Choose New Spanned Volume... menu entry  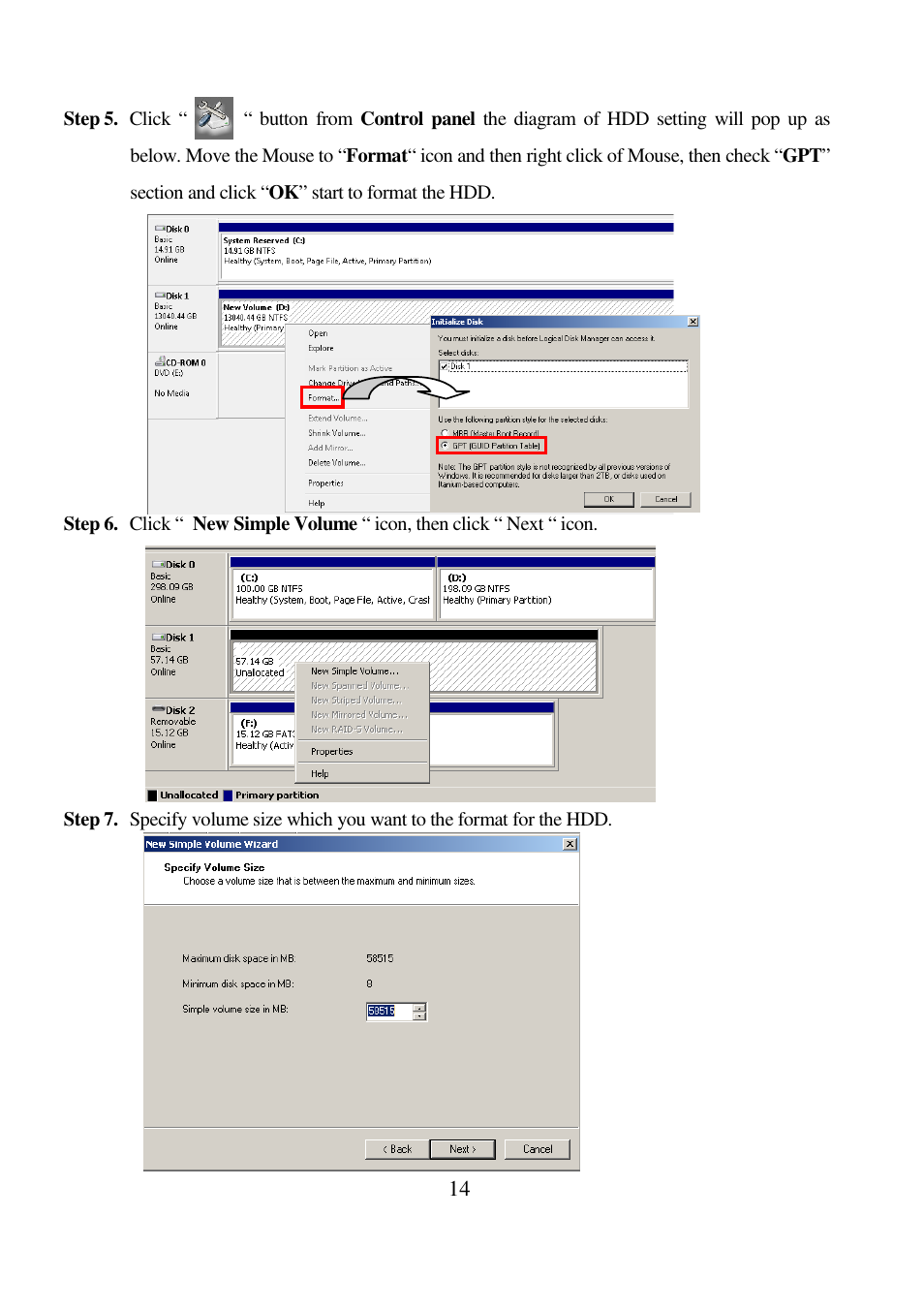359,685
